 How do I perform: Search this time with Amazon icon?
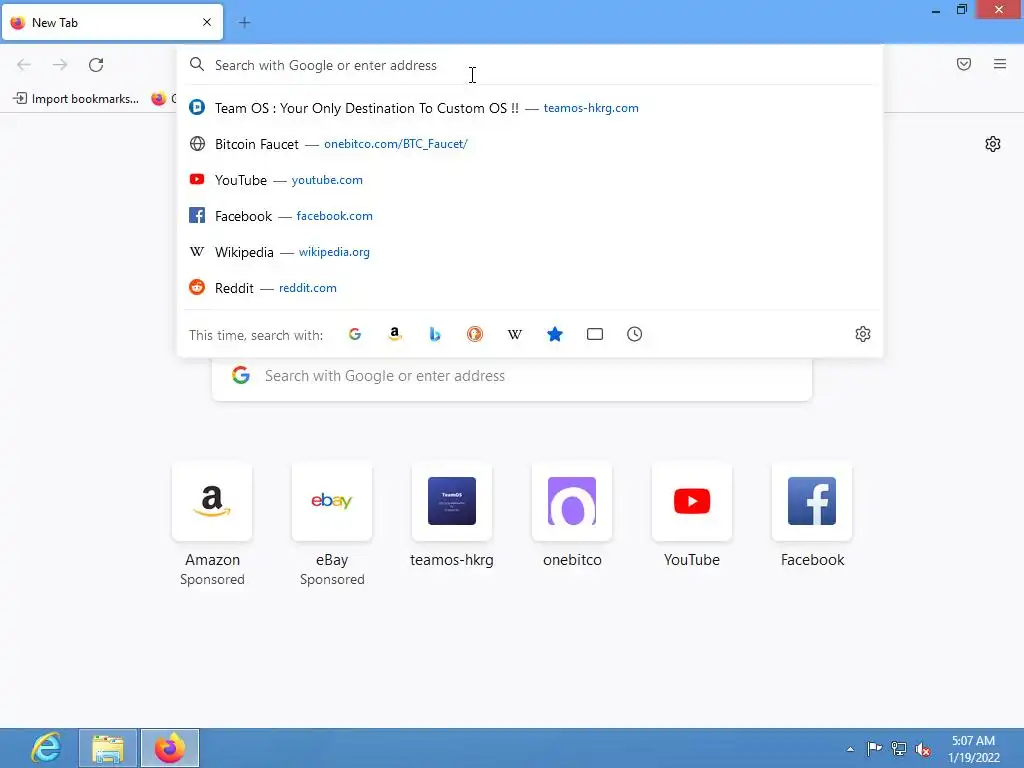coord(394,334)
